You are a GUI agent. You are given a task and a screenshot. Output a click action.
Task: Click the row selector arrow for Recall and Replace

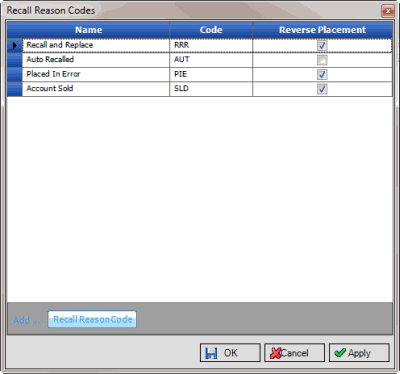pos(15,45)
